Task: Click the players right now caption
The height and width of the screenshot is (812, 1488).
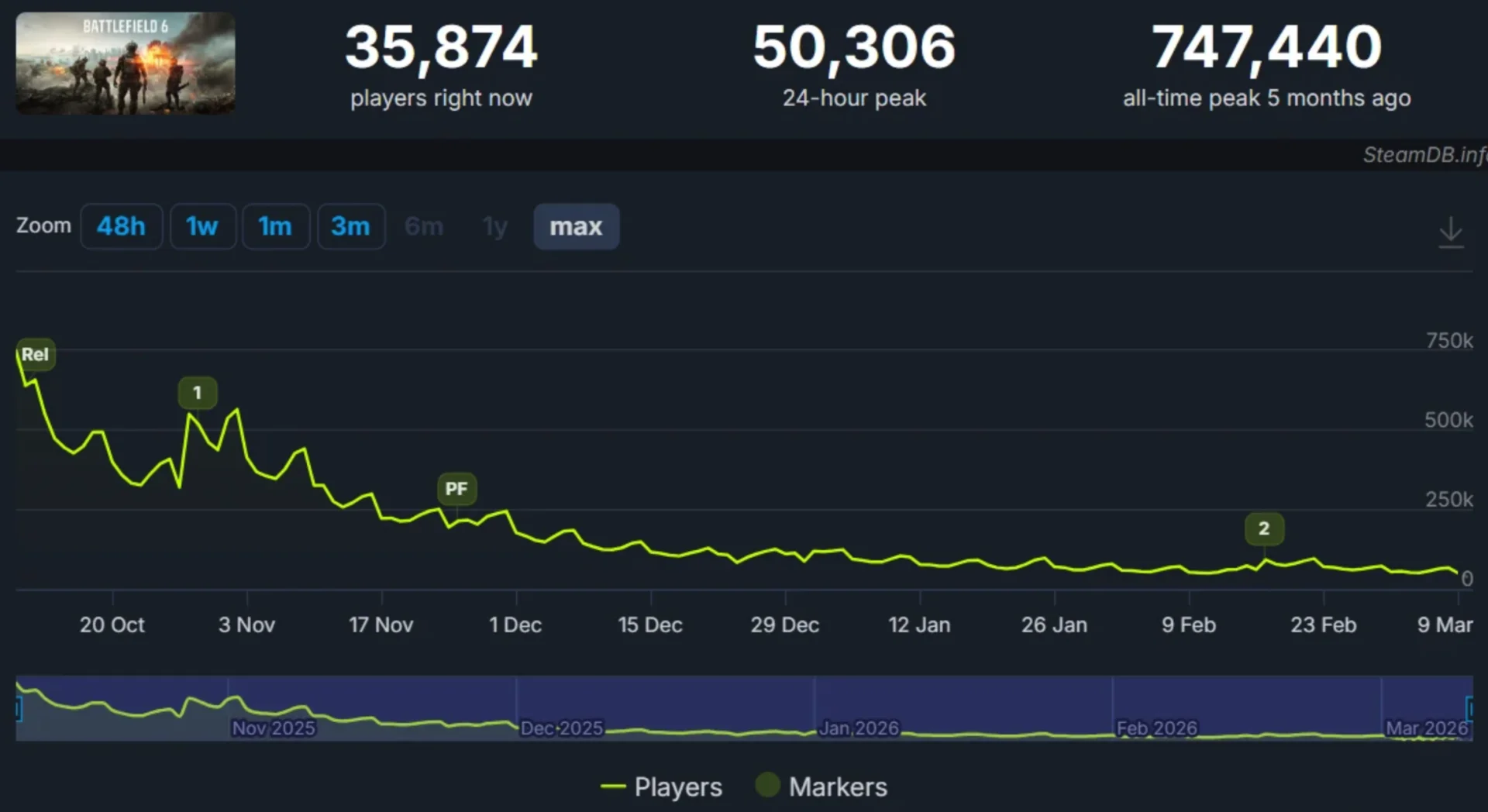Action: tap(441, 98)
